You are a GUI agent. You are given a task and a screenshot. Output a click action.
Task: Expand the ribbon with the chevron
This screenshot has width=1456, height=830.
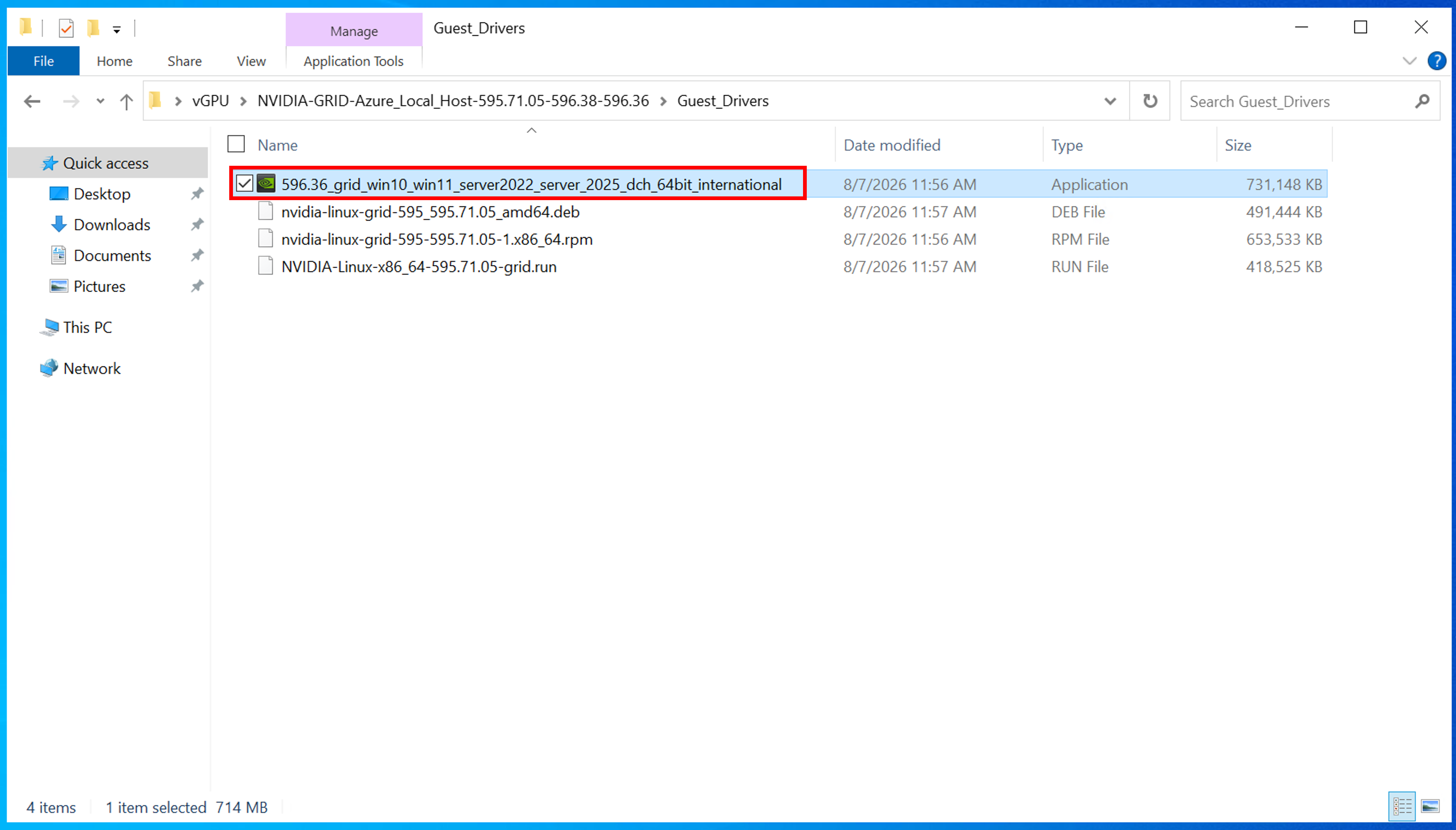[x=1409, y=61]
